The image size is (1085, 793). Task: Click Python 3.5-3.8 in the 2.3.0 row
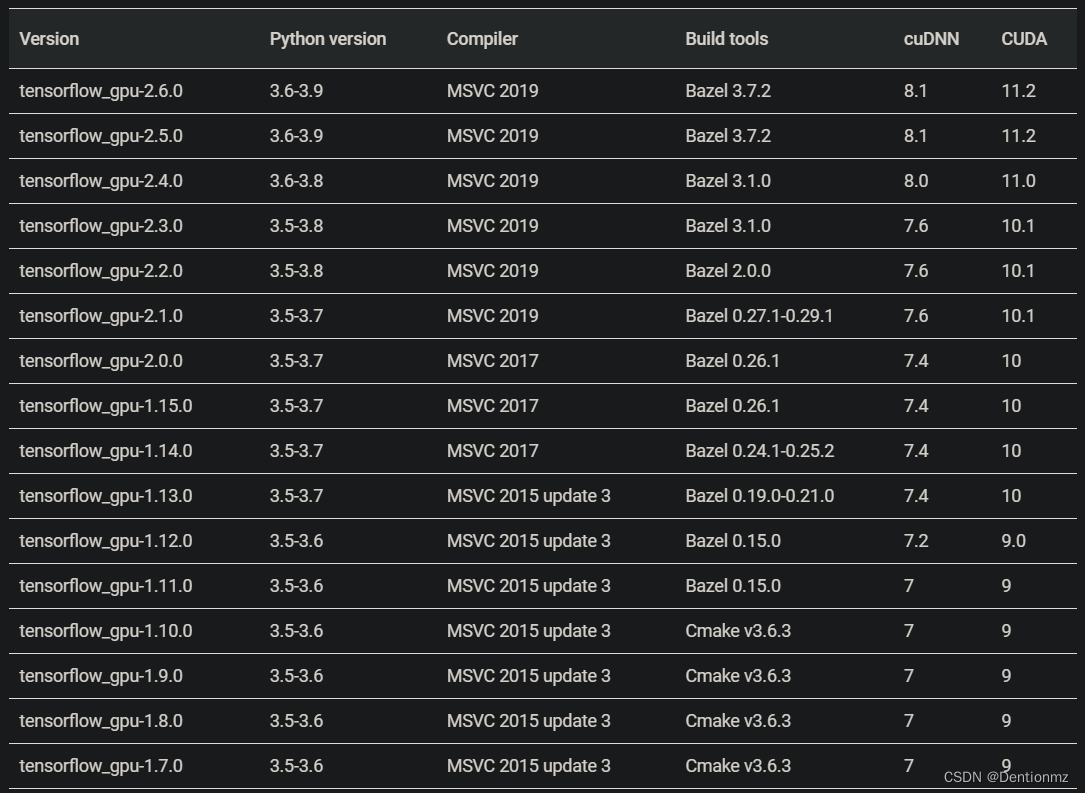click(296, 226)
